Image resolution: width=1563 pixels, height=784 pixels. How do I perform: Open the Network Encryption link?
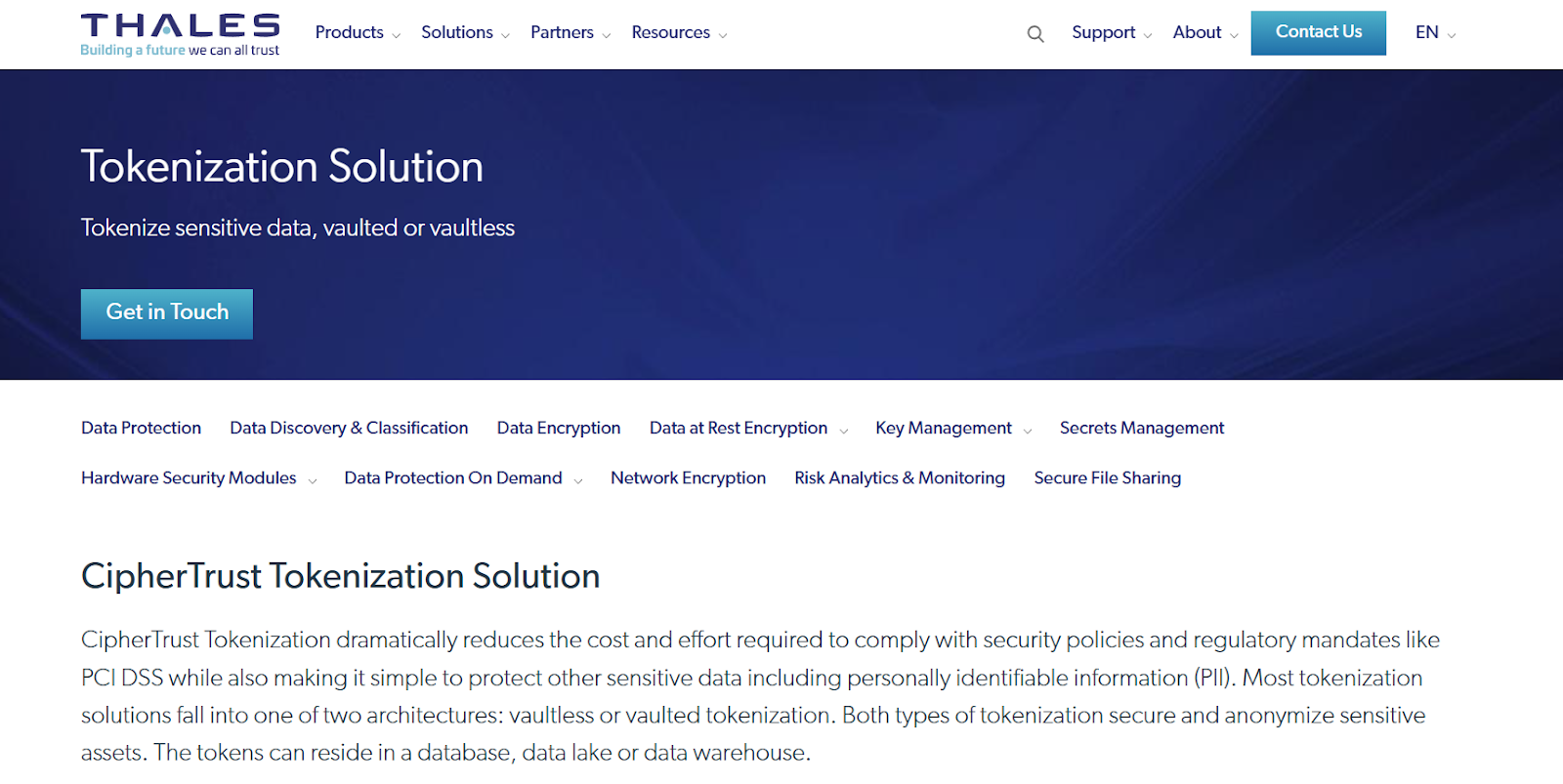tap(688, 477)
